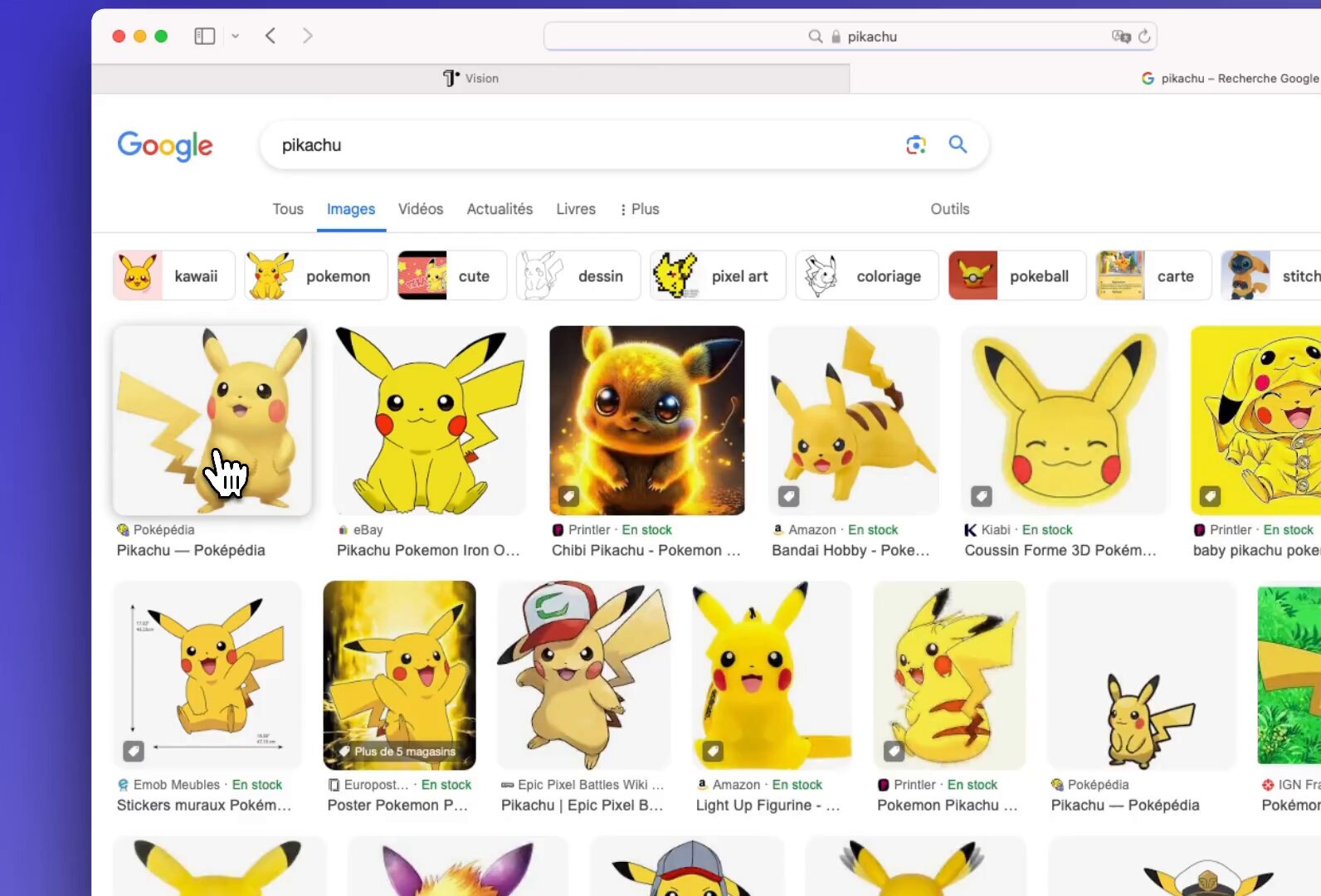Viewport: 1321px width, 896px height.
Task: Open the sidebar options dropdown chevron
Action: (236, 36)
